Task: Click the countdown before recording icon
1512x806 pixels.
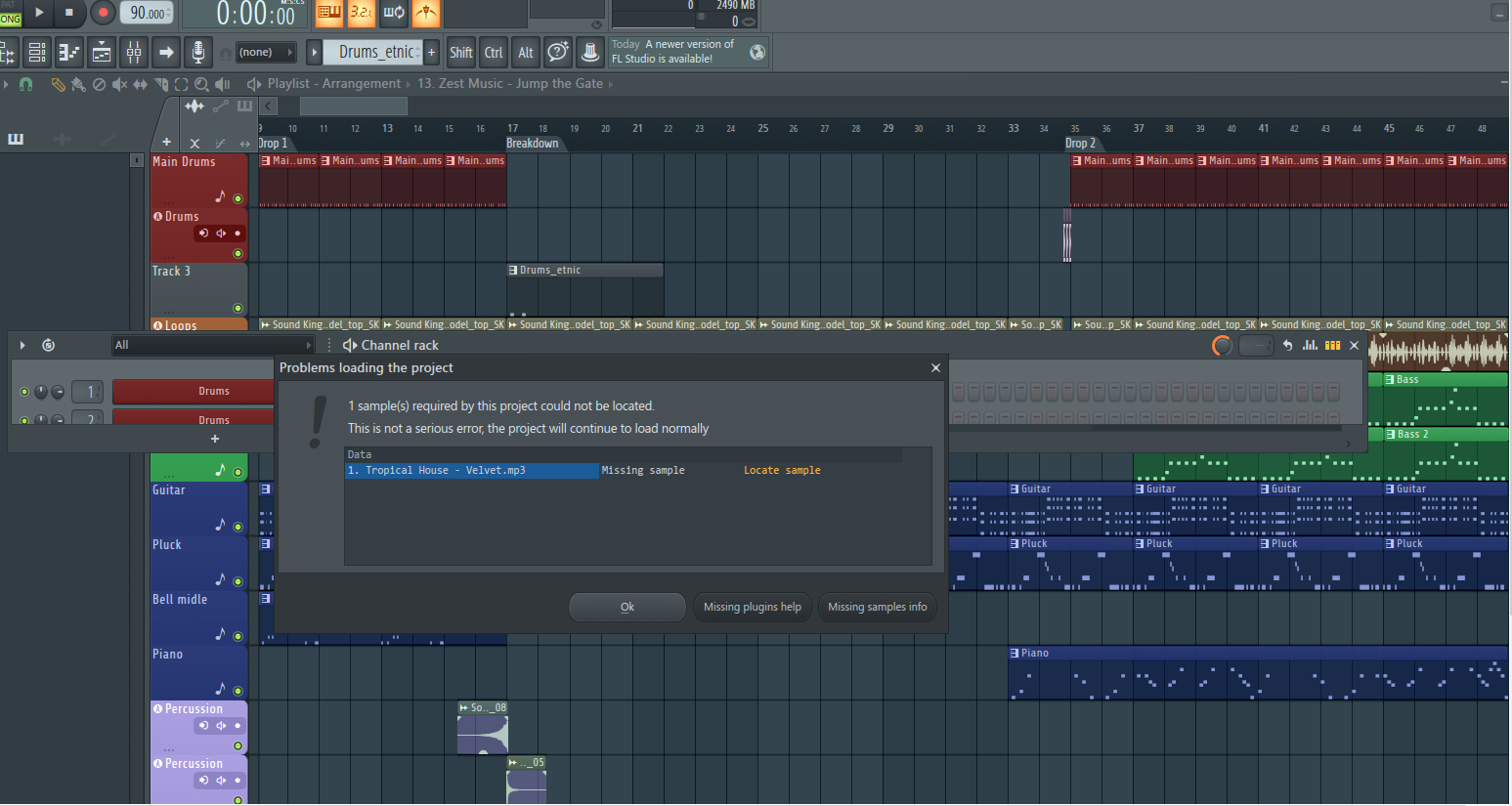Action: (362, 13)
